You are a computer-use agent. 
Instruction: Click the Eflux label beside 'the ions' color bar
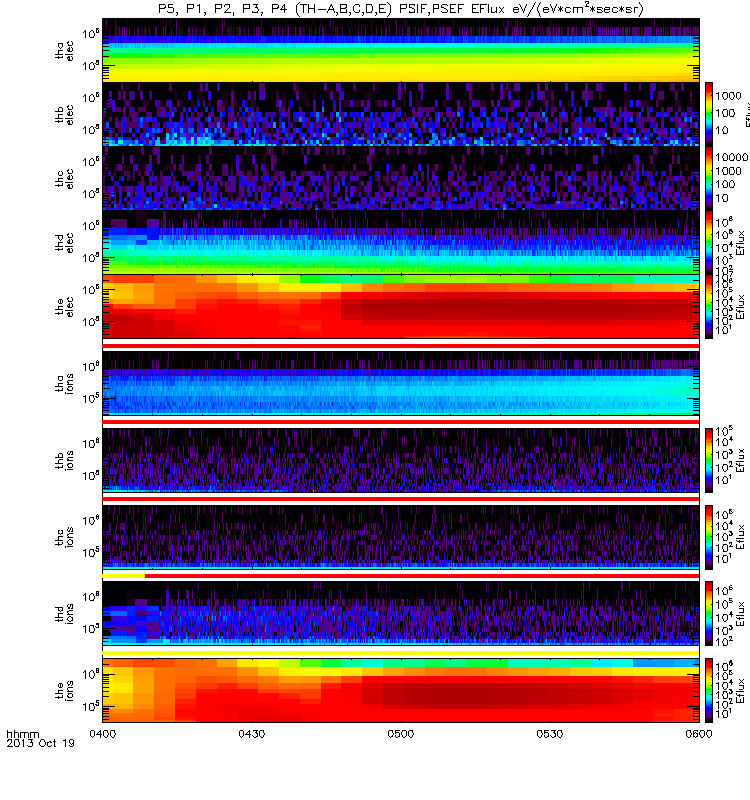pos(741,690)
